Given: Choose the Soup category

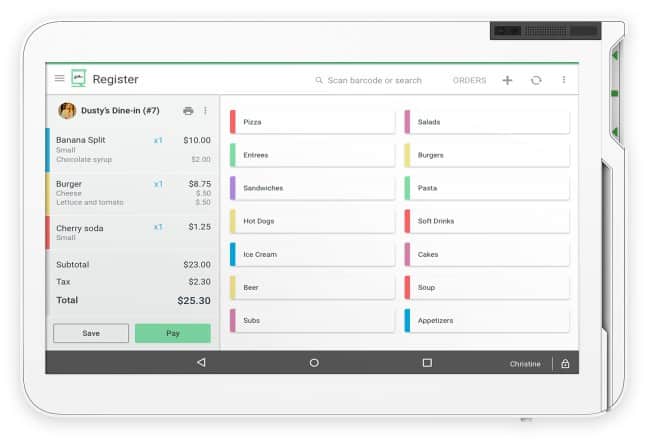Looking at the screenshot, I should (487, 287).
